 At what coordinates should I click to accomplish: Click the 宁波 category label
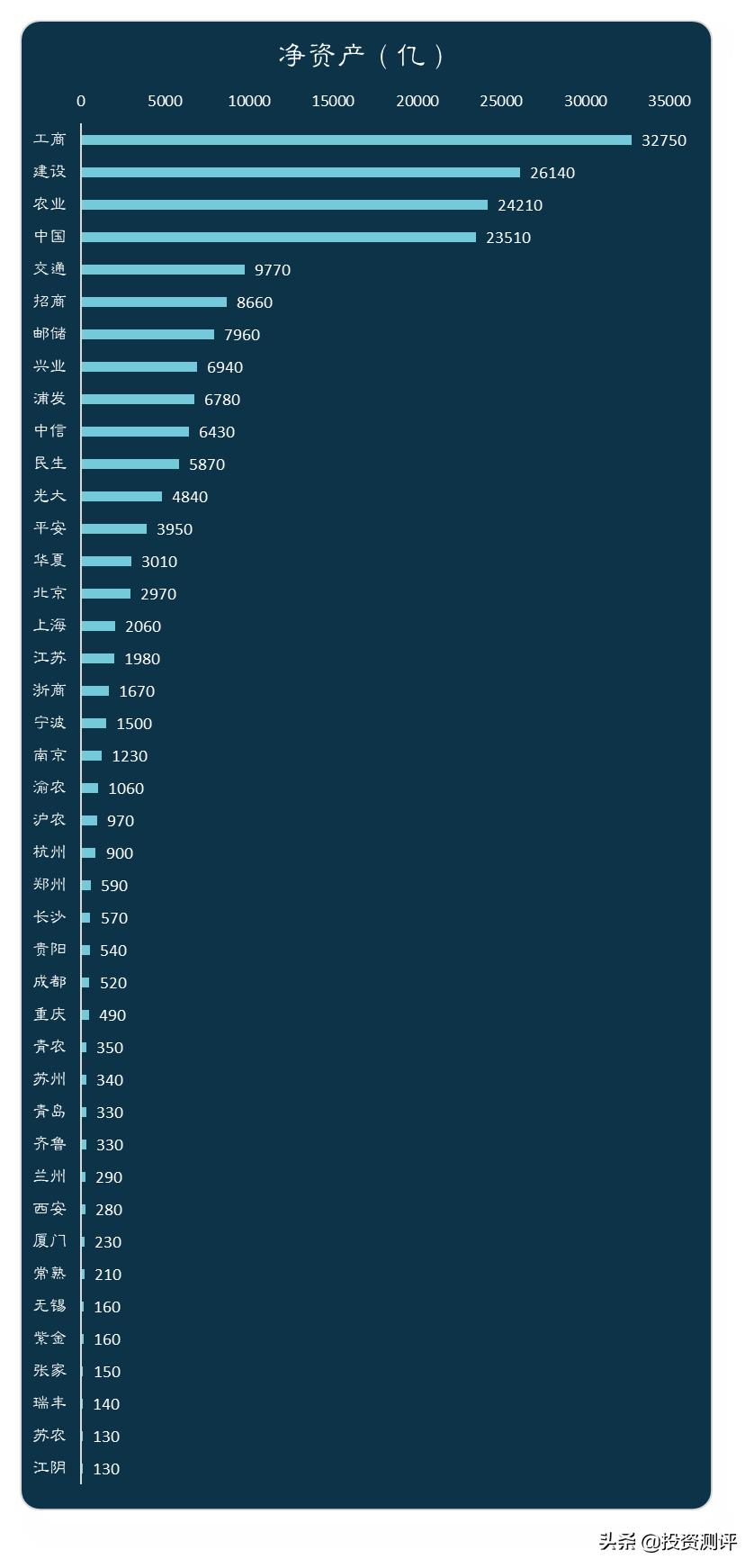pyautogui.click(x=49, y=724)
